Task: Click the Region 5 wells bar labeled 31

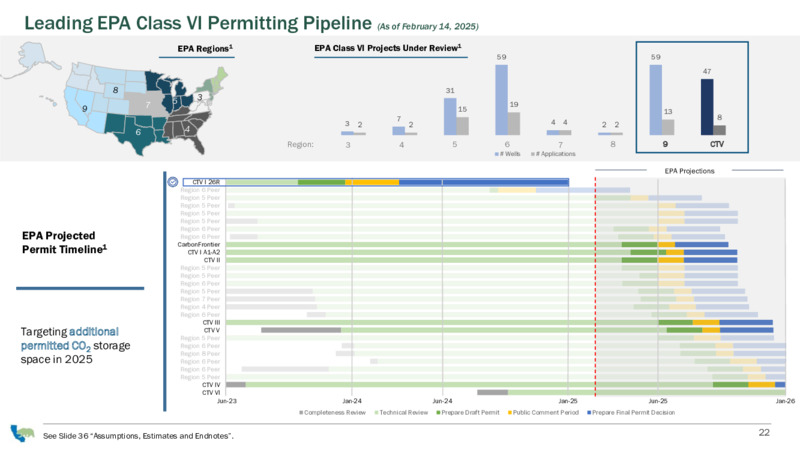Action: point(450,116)
